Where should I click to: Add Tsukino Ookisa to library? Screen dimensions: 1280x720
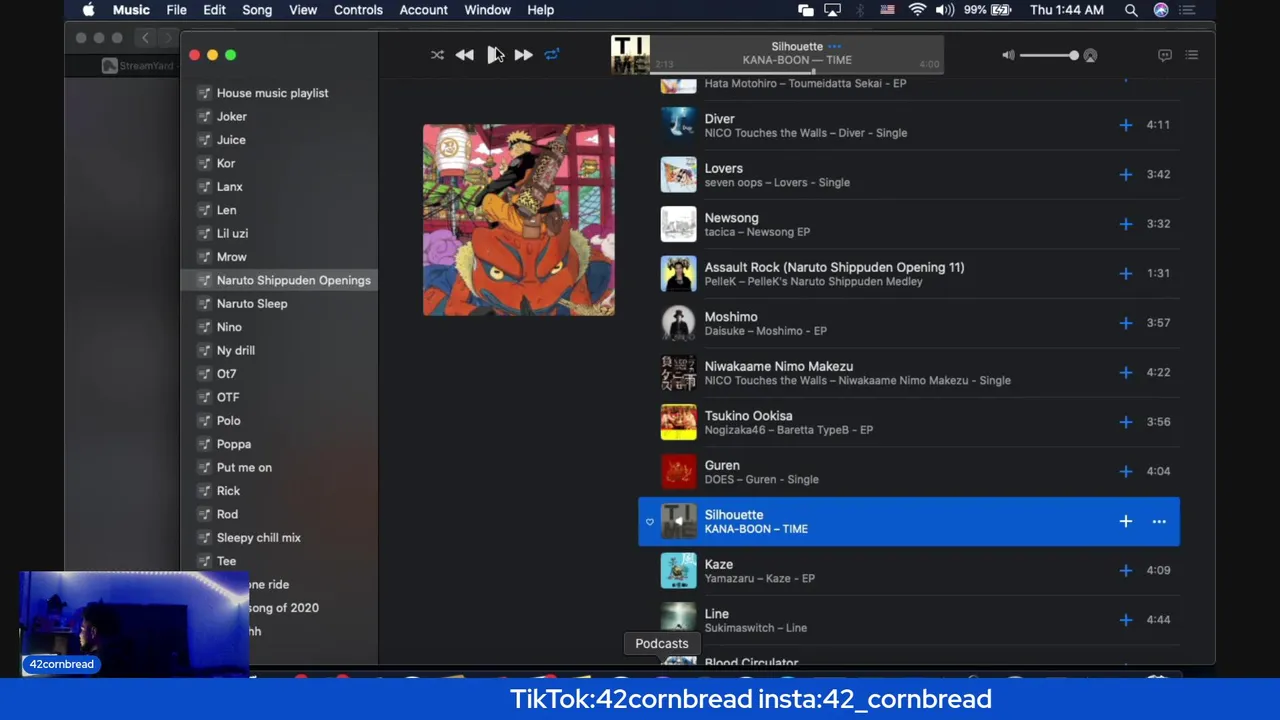[1126, 422]
